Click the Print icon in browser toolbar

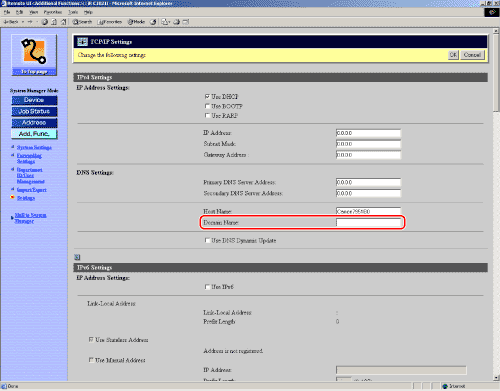pyautogui.click(x=177, y=22)
